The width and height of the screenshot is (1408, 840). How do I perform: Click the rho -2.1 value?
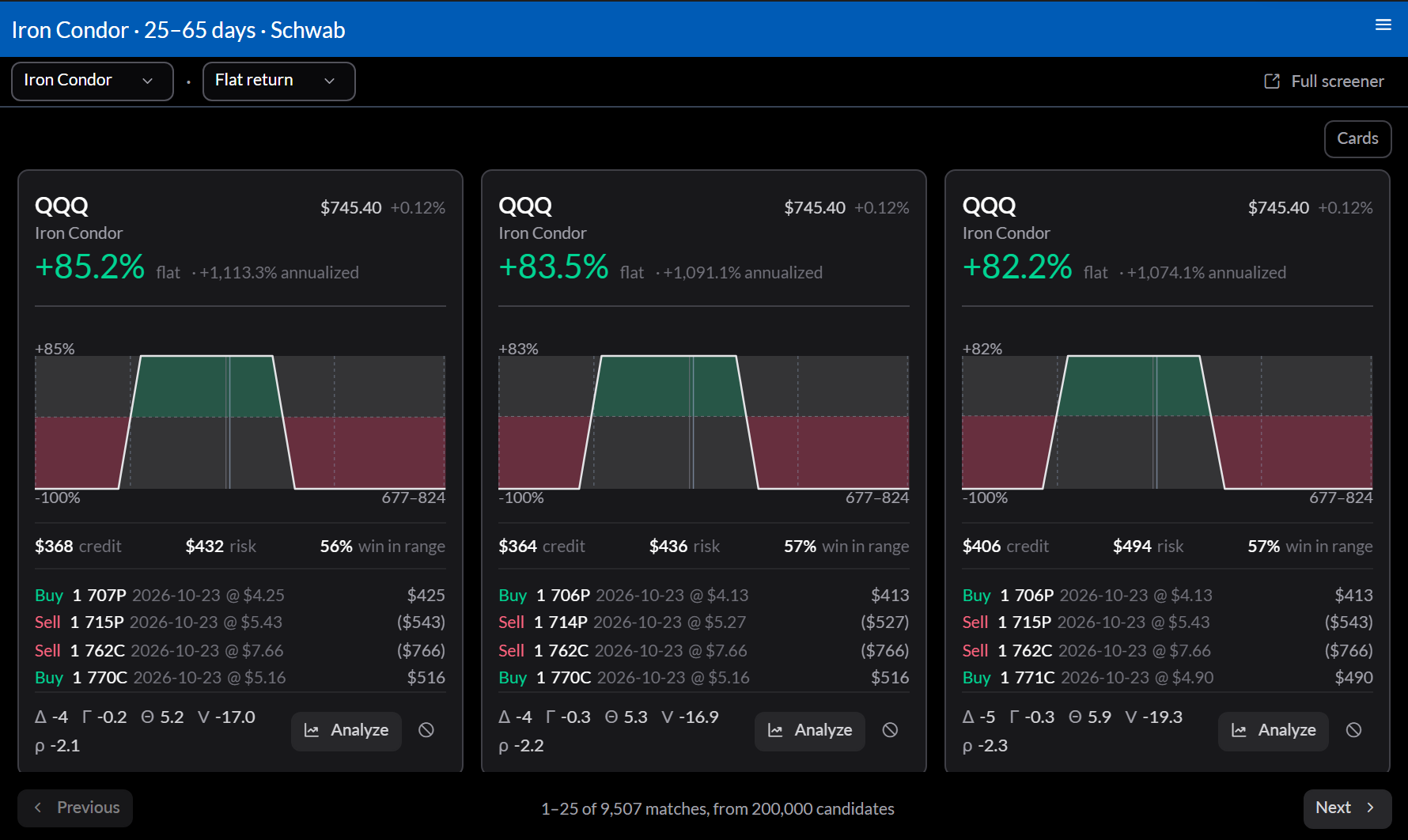pos(57,746)
